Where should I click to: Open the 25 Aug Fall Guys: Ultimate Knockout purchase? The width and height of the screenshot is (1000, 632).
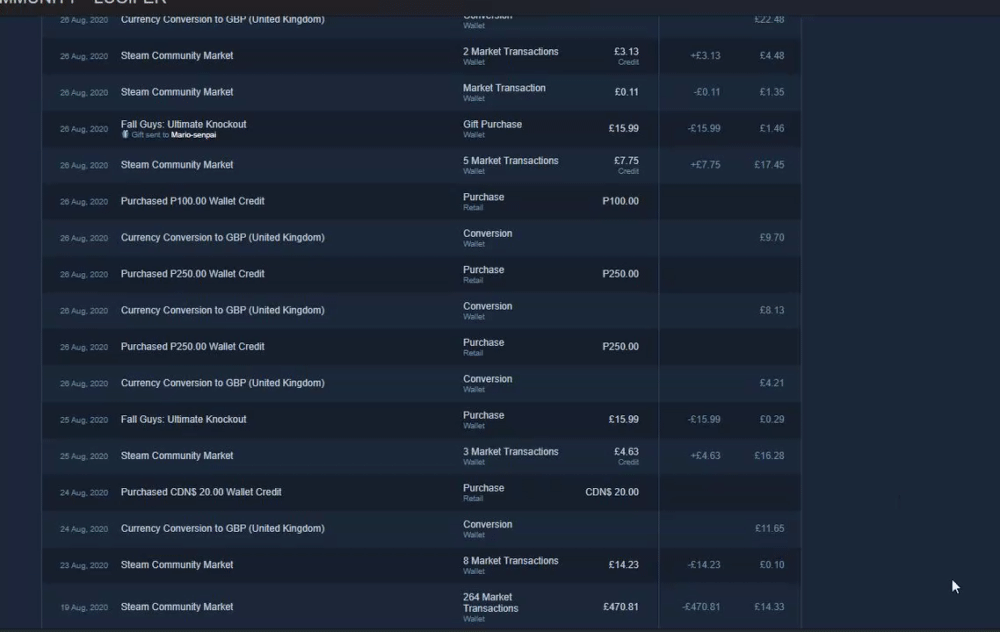click(x=421, y=419)
